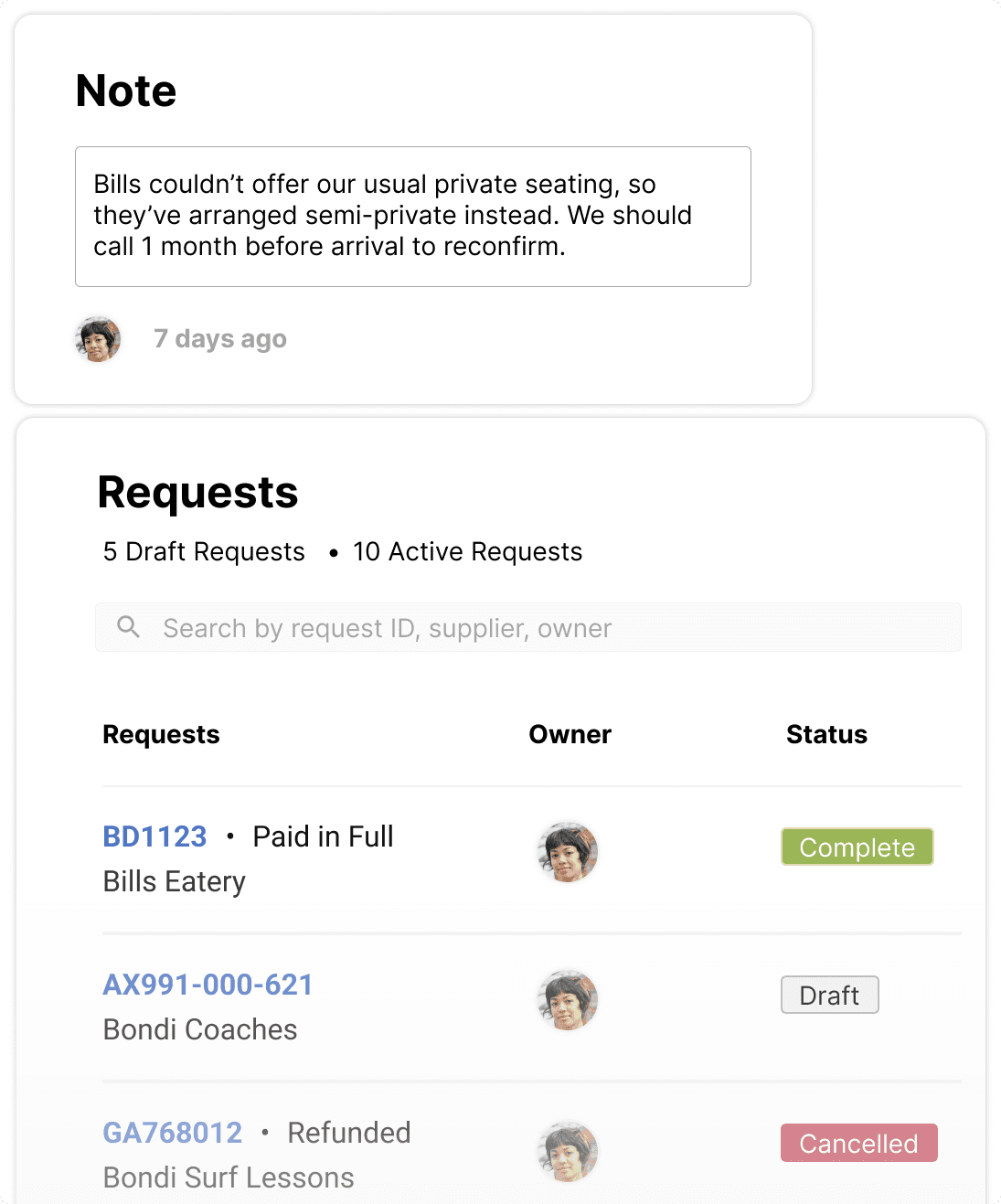1001x1204 pixels.
Task: Click the note author's avatar
Action: tap(98, 339)
